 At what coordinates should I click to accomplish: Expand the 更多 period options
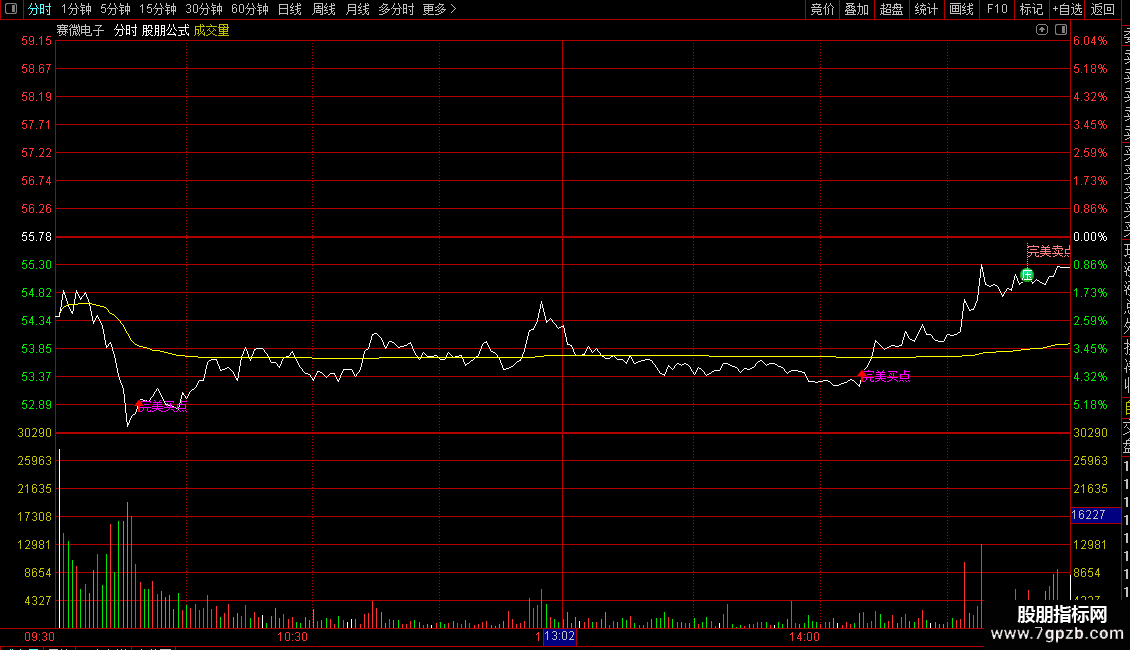pos(440,9)
